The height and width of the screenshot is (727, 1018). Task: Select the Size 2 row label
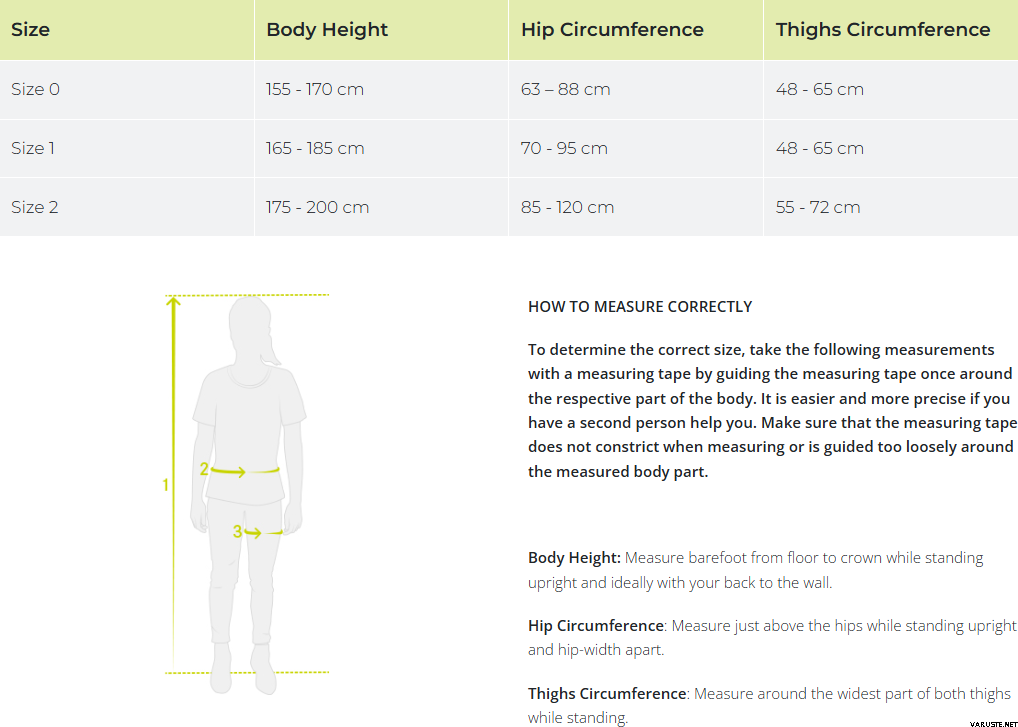[x=35, y=207]
